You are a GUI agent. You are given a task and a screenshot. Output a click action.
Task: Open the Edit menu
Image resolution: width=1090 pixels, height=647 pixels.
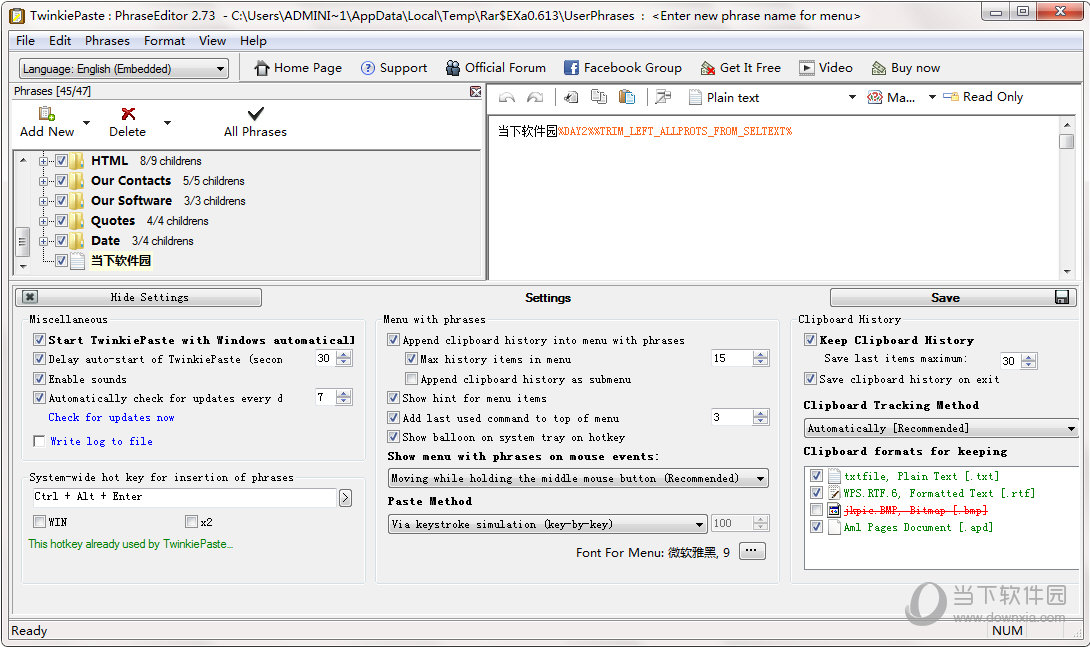(60, 41)
